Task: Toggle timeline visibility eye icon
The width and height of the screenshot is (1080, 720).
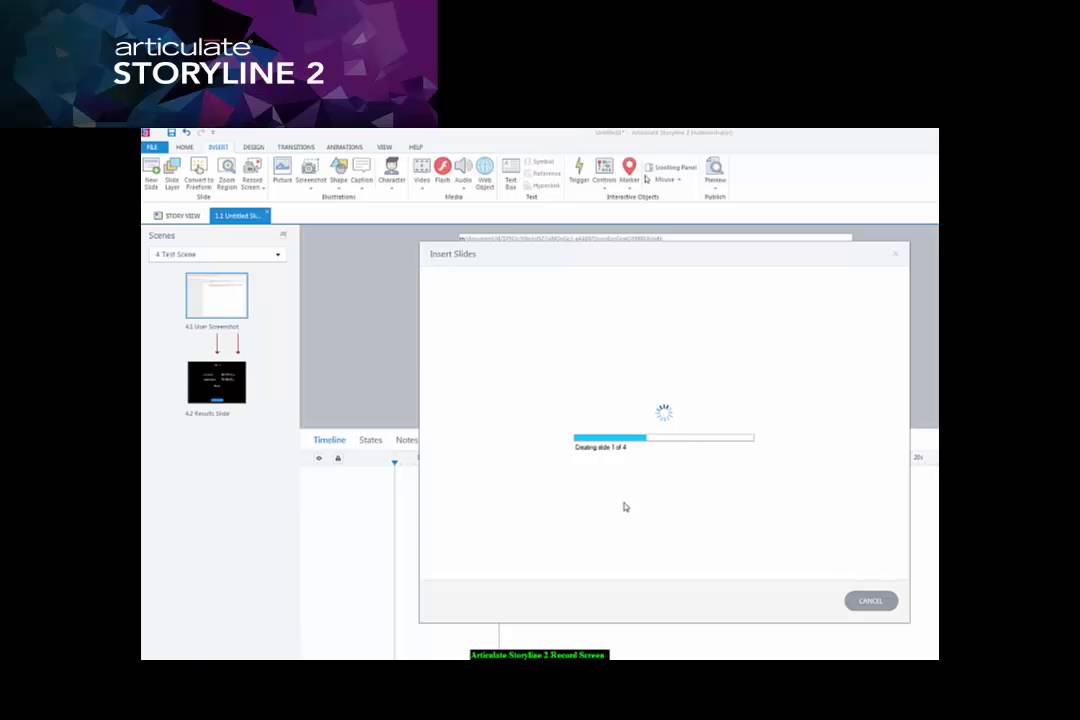Action: (x=319, y=458)
